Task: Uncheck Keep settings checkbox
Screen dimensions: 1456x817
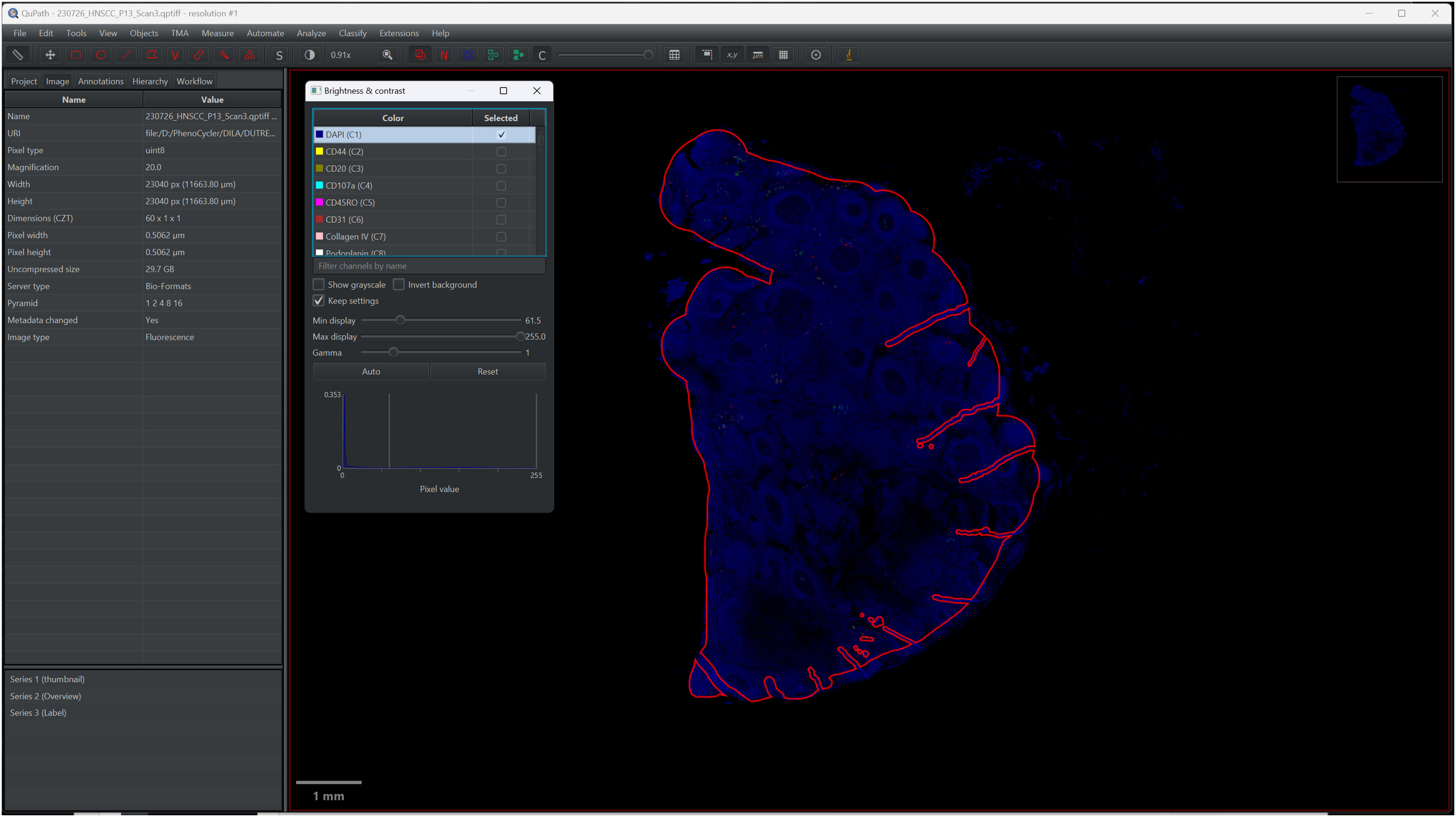Action: pos(319,301)
